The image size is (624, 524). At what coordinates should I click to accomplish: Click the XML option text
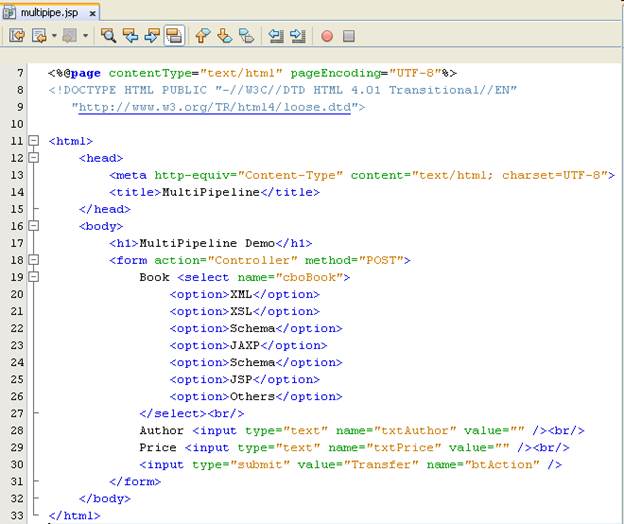(241, 294)
